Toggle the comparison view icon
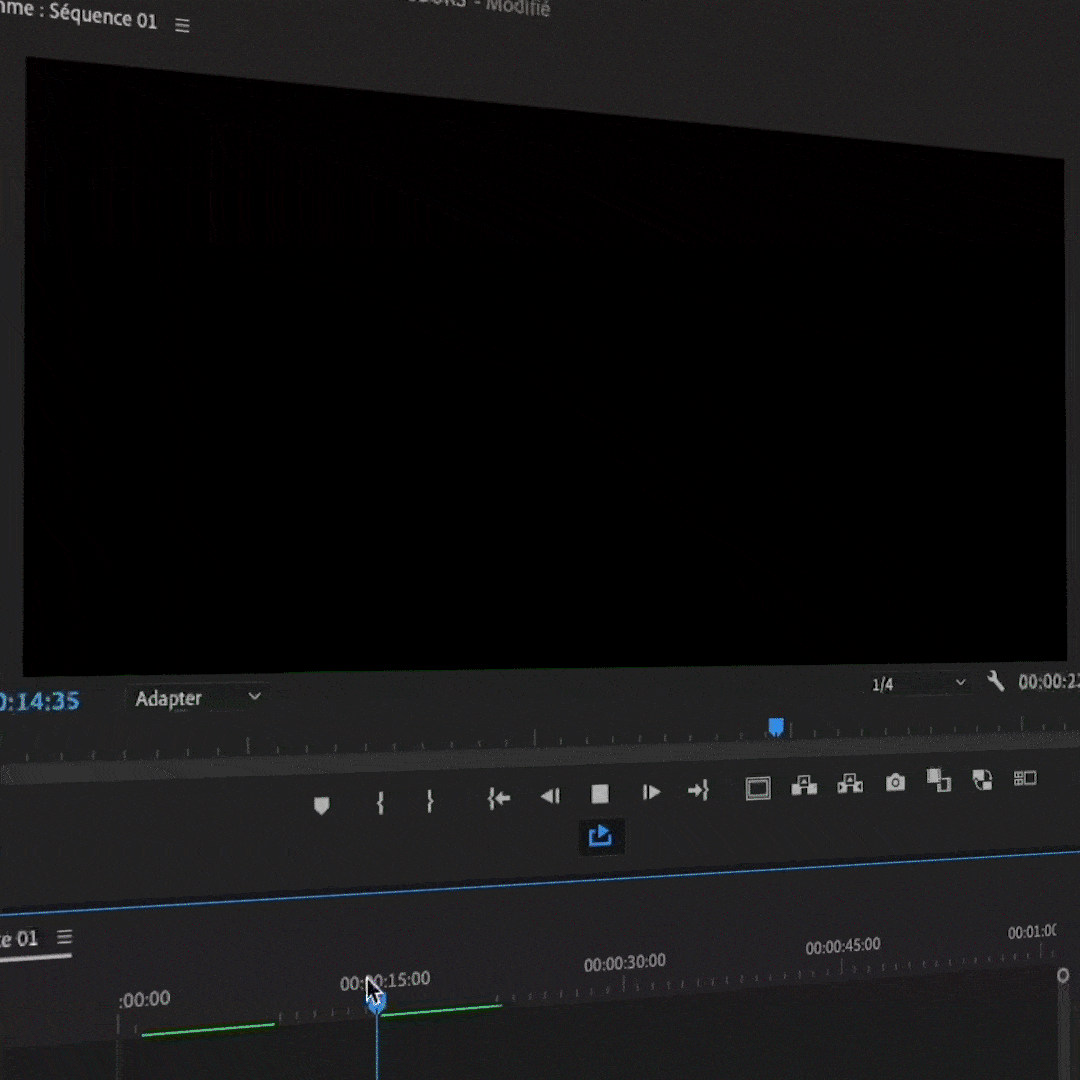The image size is (1080, 1080). [938, 780]
